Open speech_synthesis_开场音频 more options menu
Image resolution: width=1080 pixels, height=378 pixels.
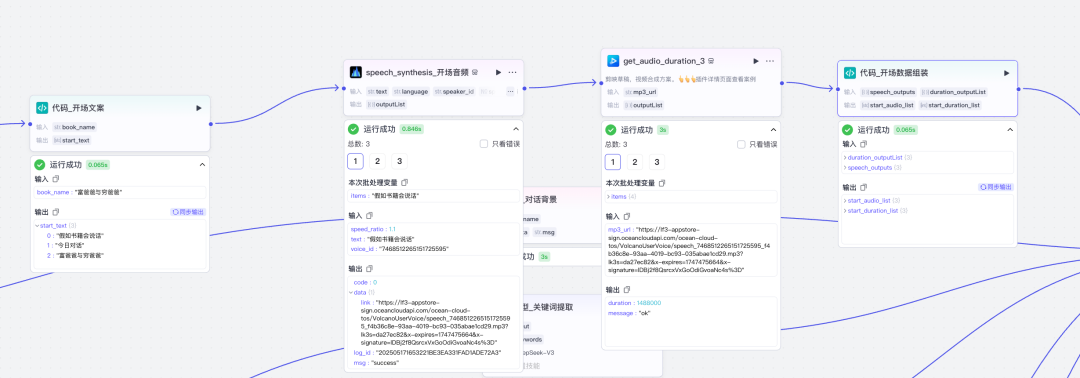coord(512,72)
